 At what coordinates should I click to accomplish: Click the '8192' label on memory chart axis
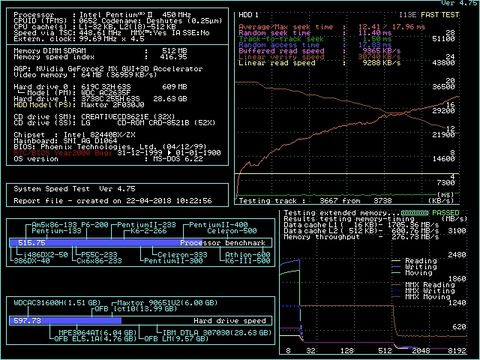point(457,351)
